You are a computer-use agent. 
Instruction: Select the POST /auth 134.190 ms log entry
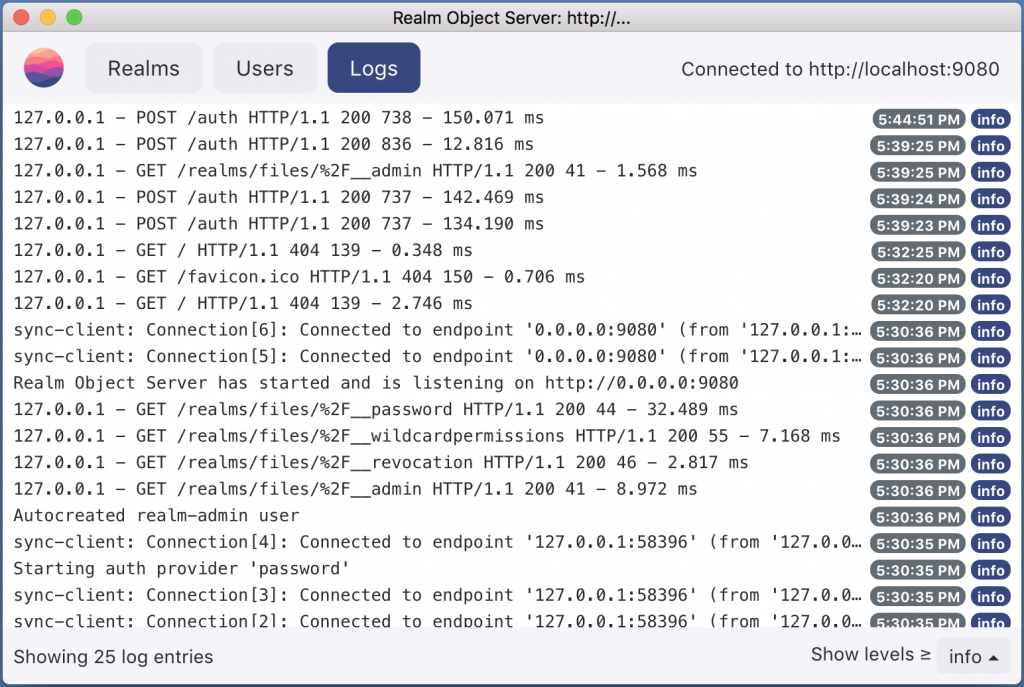[x=512, y=224]
